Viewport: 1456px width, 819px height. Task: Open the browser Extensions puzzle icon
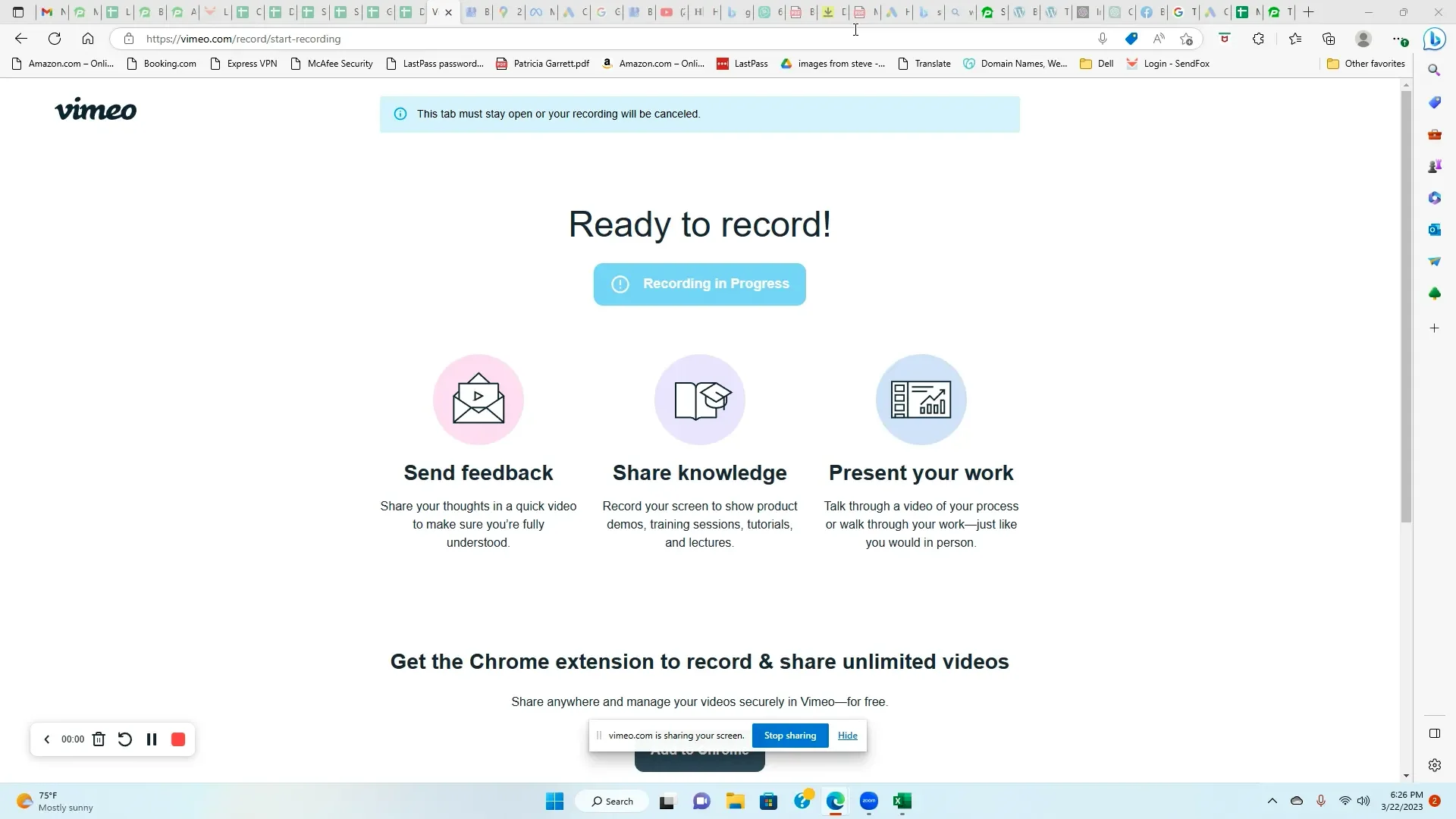[x=1258, y=39]
